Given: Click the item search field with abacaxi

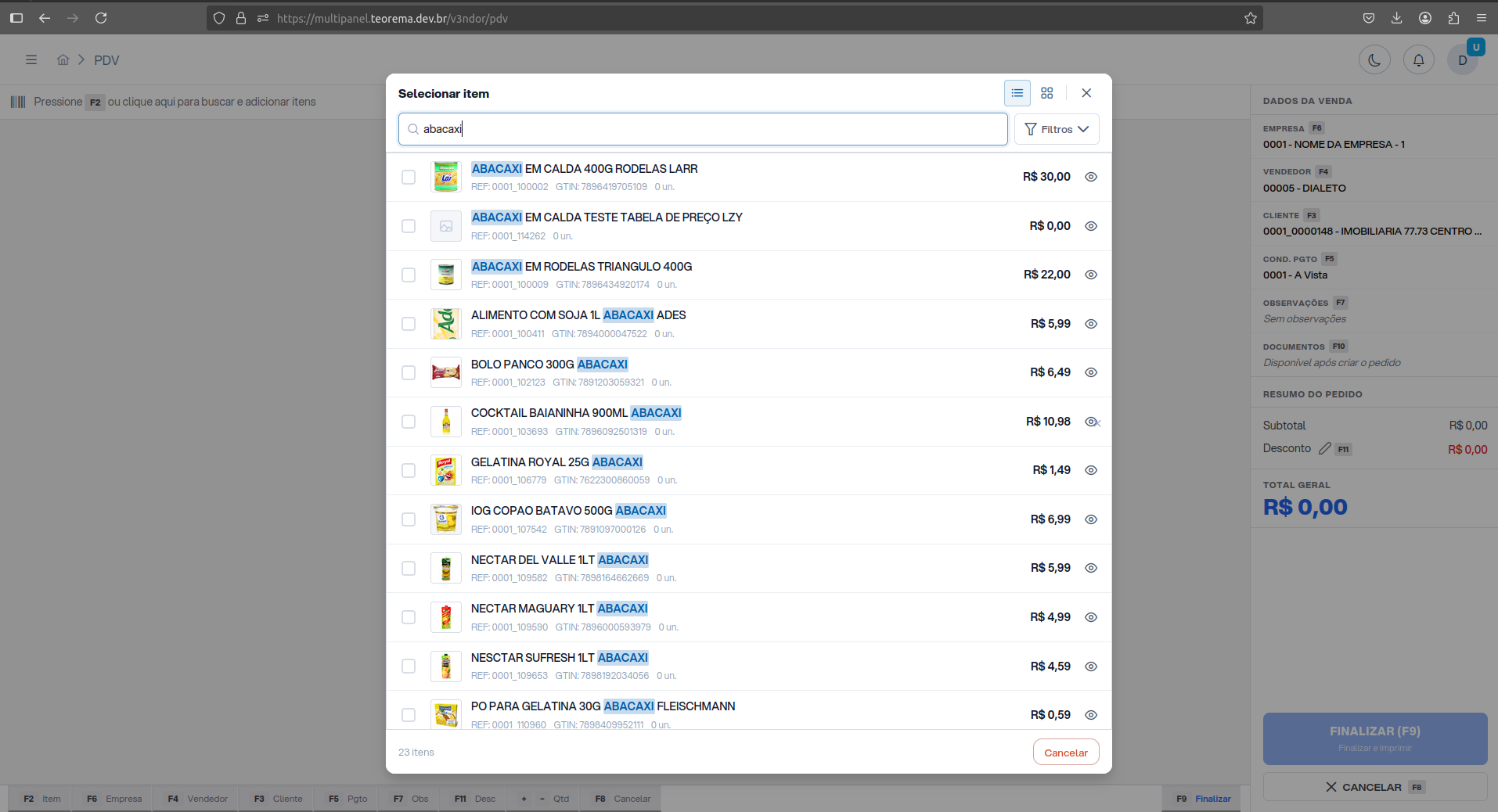Looking at the screenshot, I should pos(703,129).
